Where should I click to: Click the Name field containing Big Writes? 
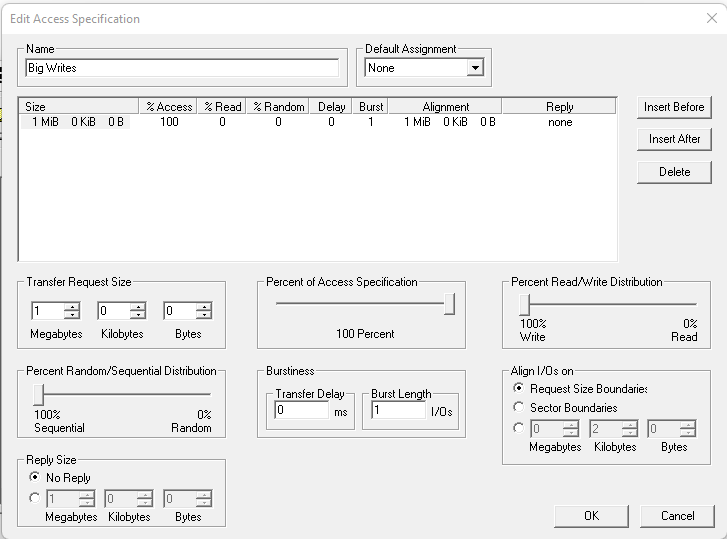pyautogui.click(x=182, y=68)
